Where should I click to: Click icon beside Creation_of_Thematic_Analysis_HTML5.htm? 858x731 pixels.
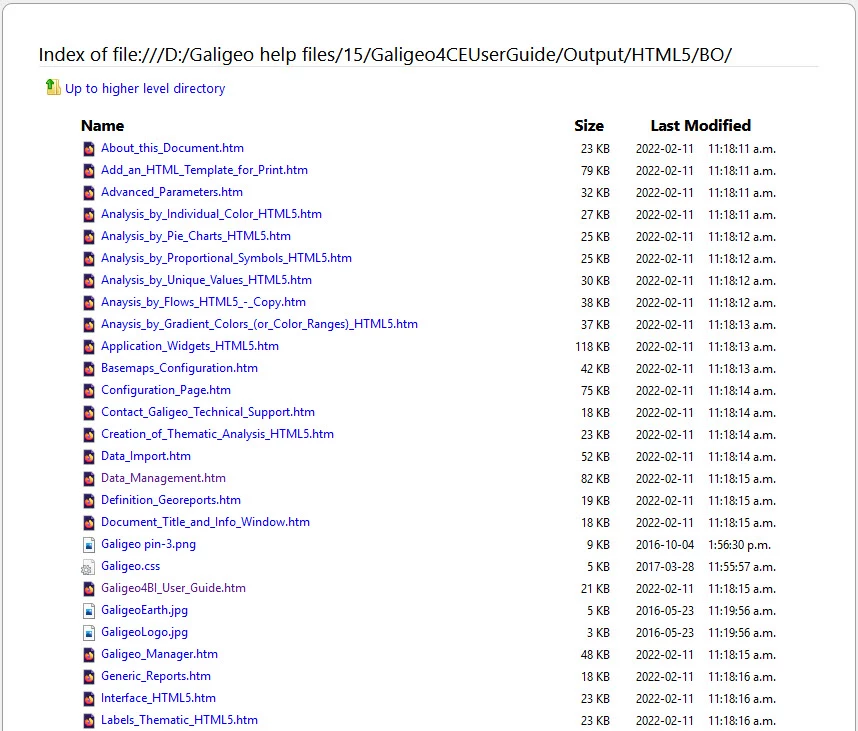pyautogui.click(x=89, y=434)
